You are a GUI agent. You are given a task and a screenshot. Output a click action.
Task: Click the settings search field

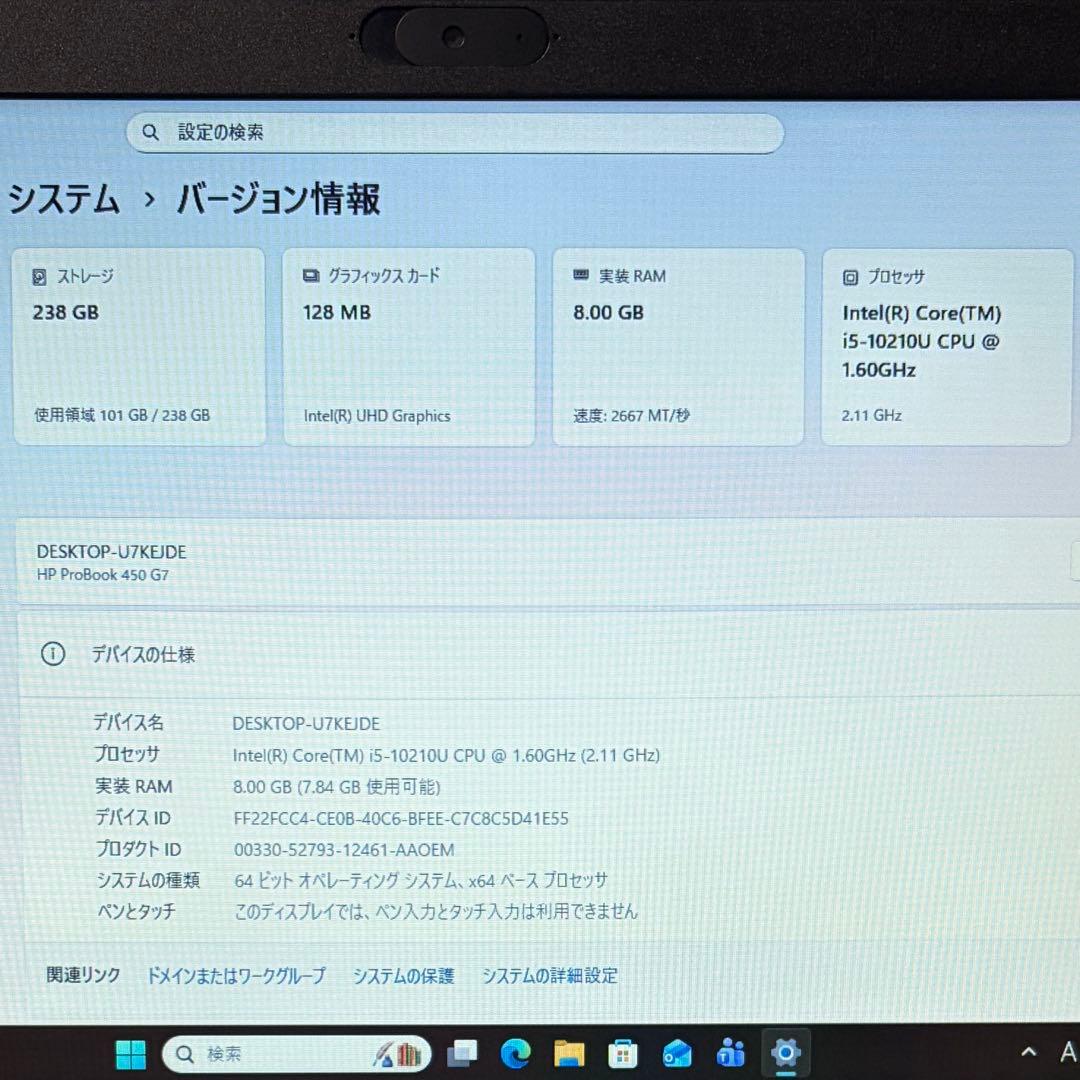pos(455,133)
